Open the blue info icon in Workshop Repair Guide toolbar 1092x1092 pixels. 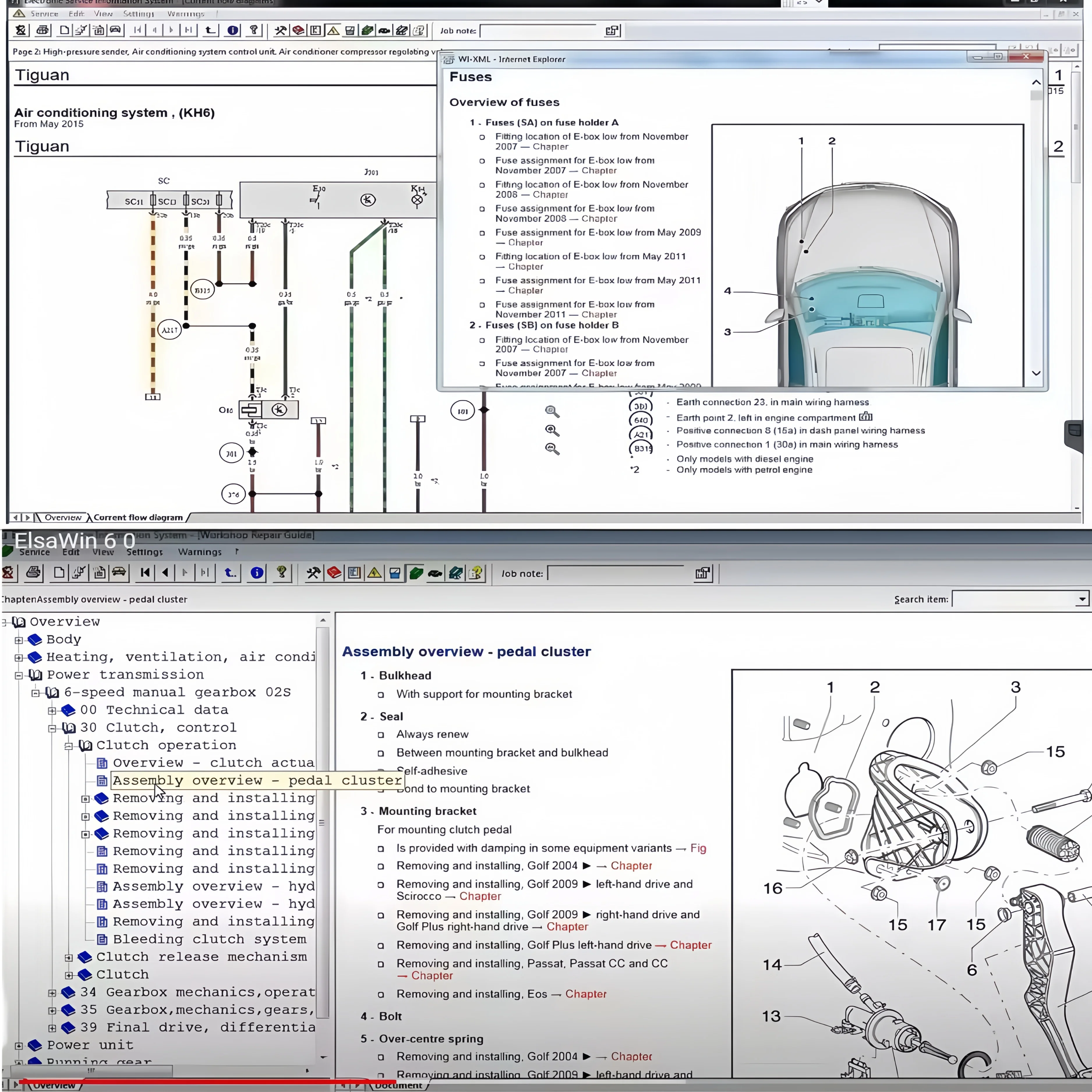pyautogui.click(x=257, y=572)
